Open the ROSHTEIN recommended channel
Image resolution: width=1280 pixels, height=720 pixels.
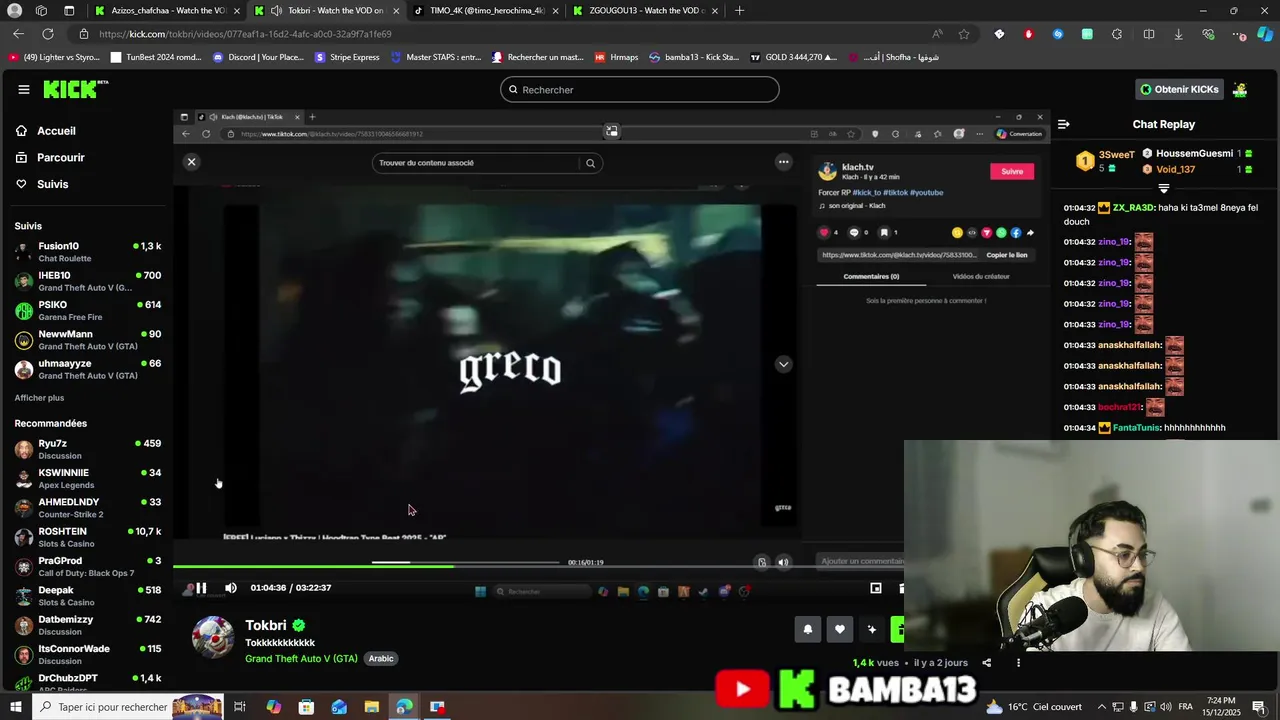tap(88, 537)
